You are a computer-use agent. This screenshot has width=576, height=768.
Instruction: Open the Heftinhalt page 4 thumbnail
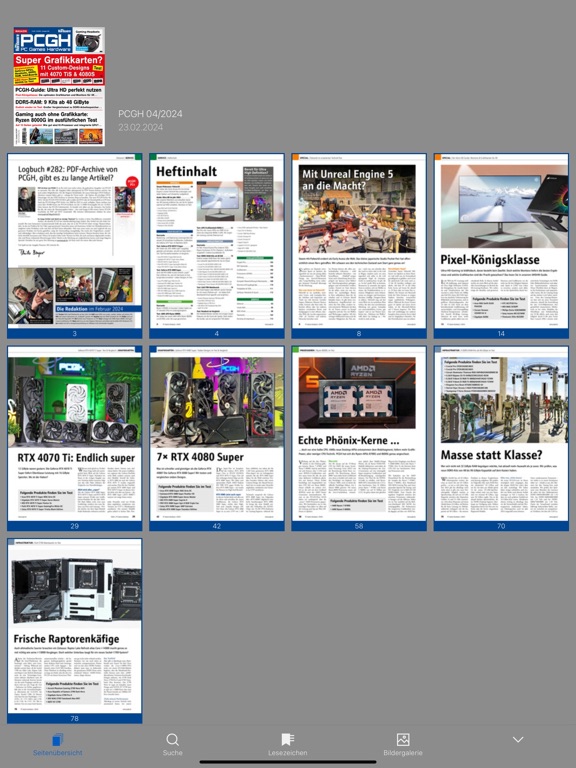click(x=217, y=246)
